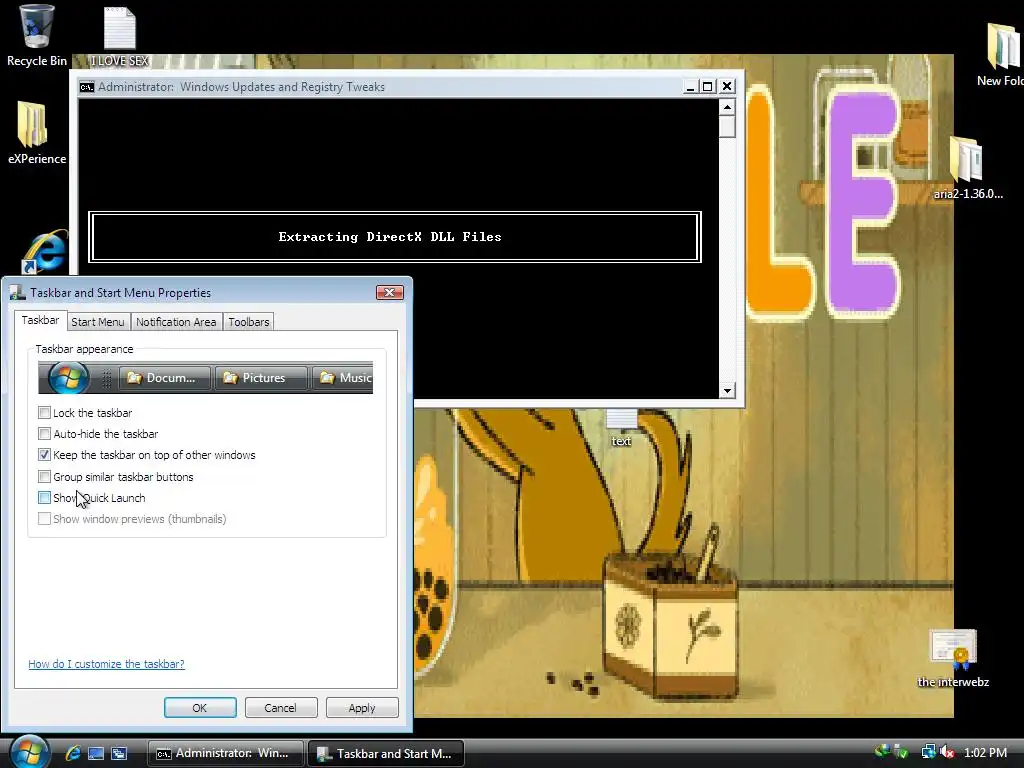Click the 1:02 PM system clock

pyautogui.click(x=985, y=752)
